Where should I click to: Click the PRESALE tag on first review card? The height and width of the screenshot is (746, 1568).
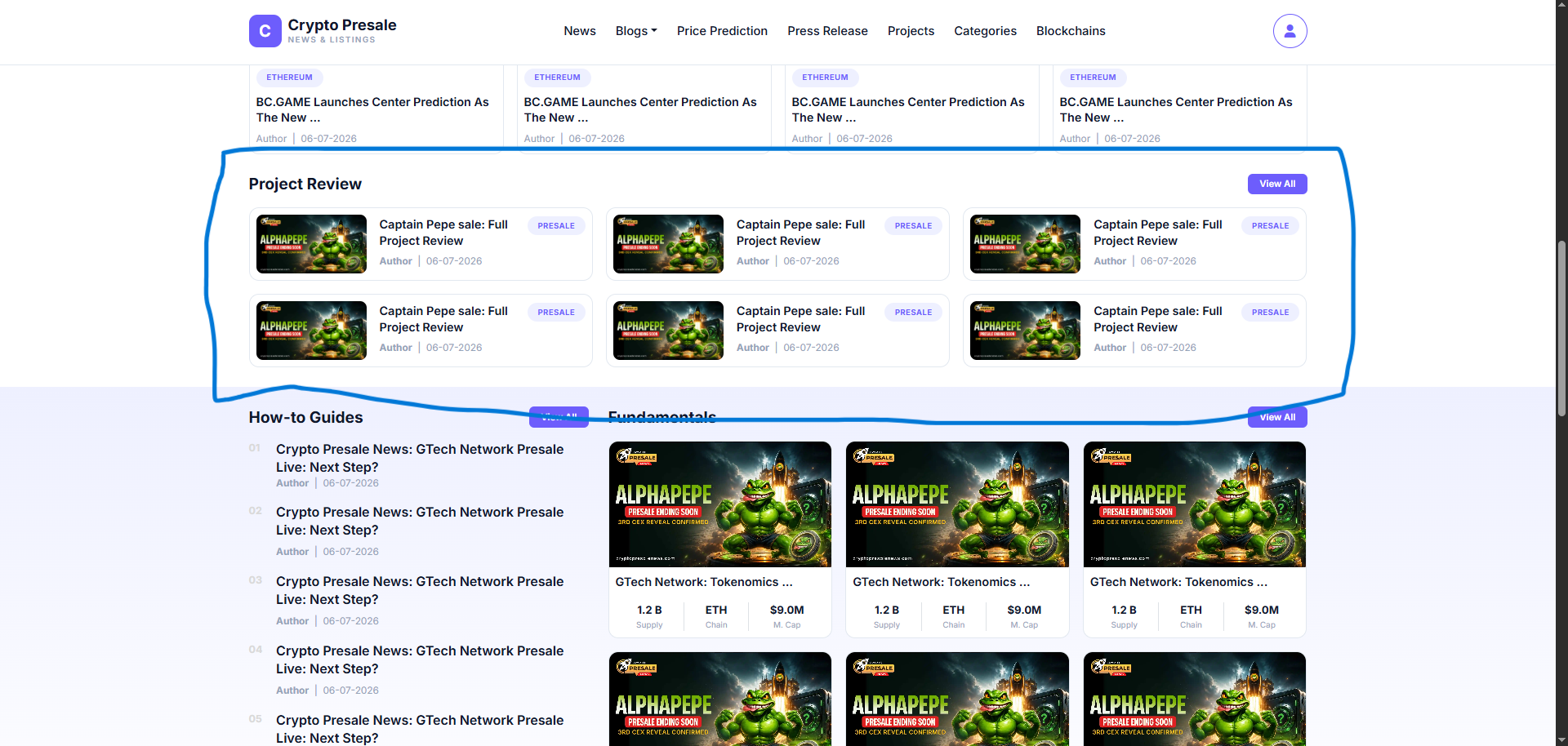(556, 226)
